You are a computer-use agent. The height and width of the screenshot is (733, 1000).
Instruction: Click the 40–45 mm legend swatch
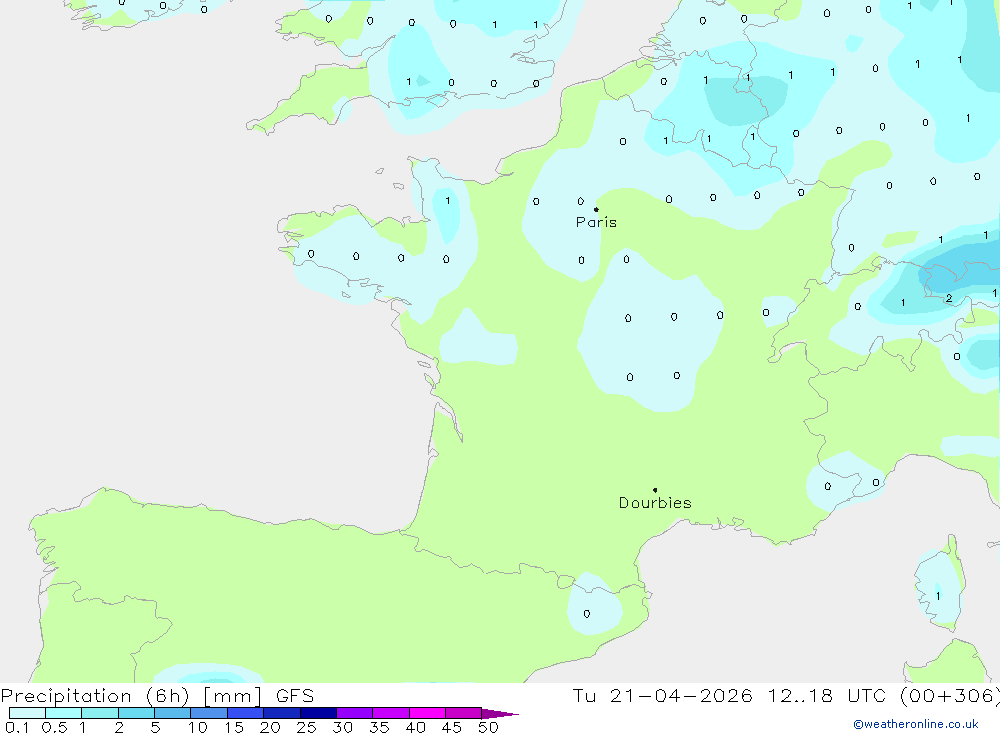427,713
